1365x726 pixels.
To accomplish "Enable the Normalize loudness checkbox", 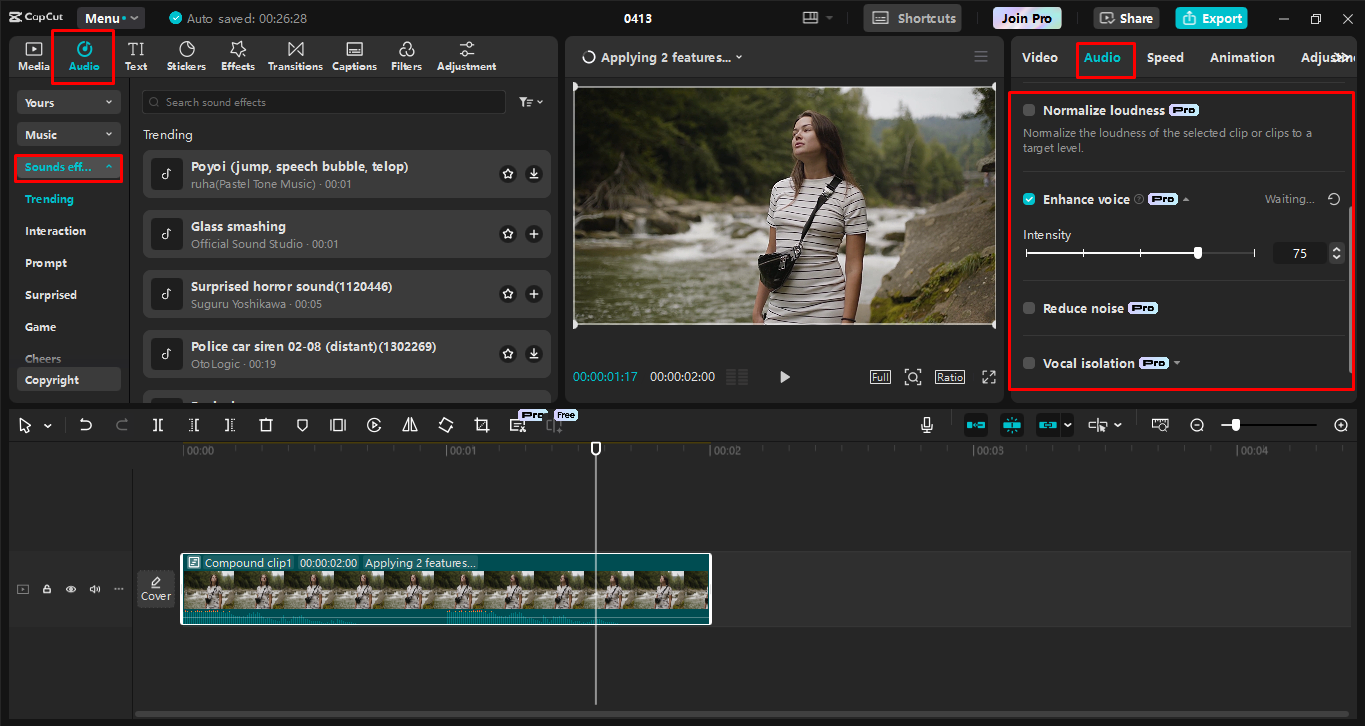I will click(x=1029, y=110).
